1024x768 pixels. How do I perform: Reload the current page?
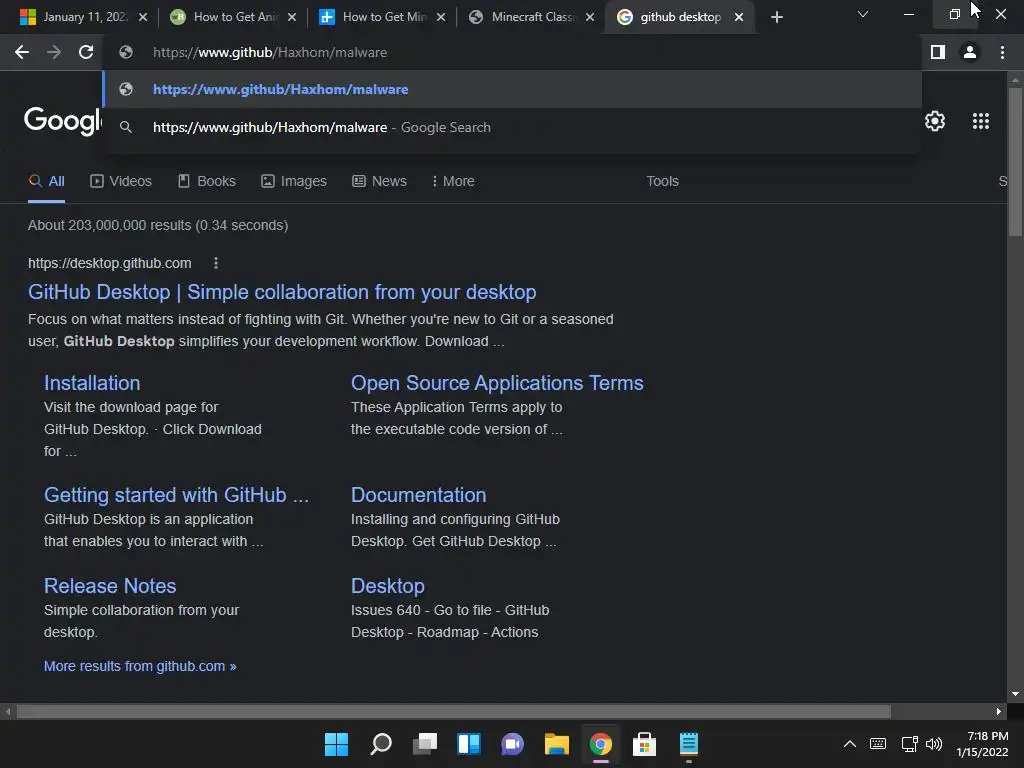[86, 52]
